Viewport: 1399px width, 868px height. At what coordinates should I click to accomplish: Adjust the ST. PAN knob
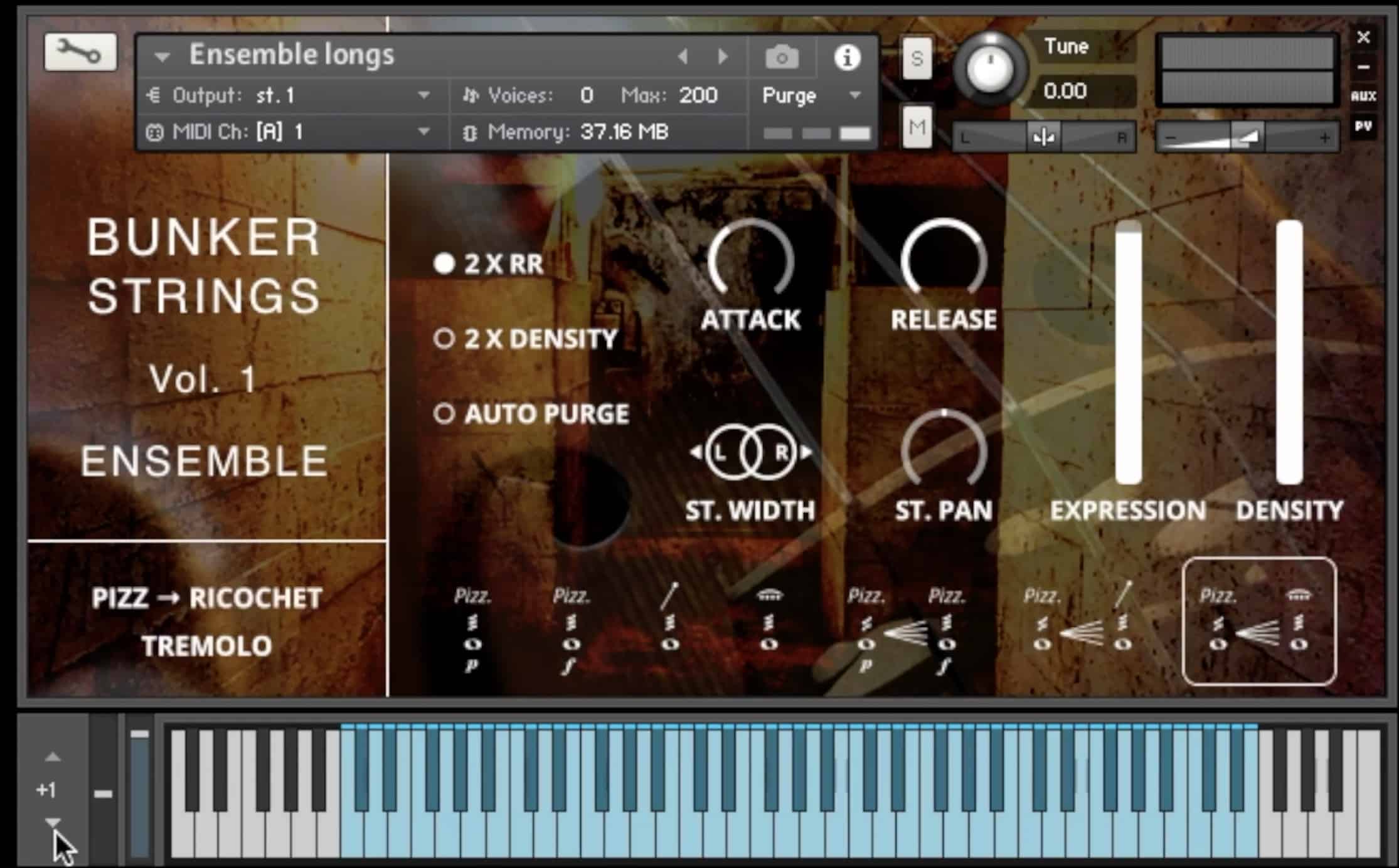[944, 449]
